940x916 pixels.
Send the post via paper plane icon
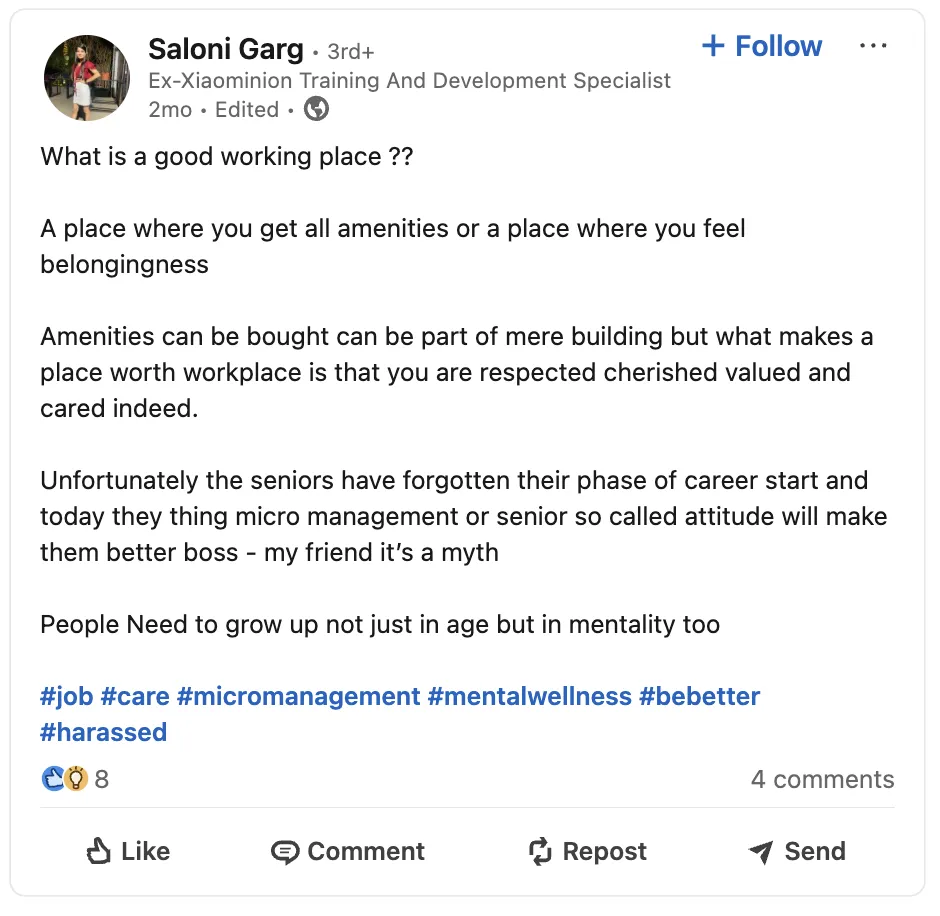(x=761, y=852)
